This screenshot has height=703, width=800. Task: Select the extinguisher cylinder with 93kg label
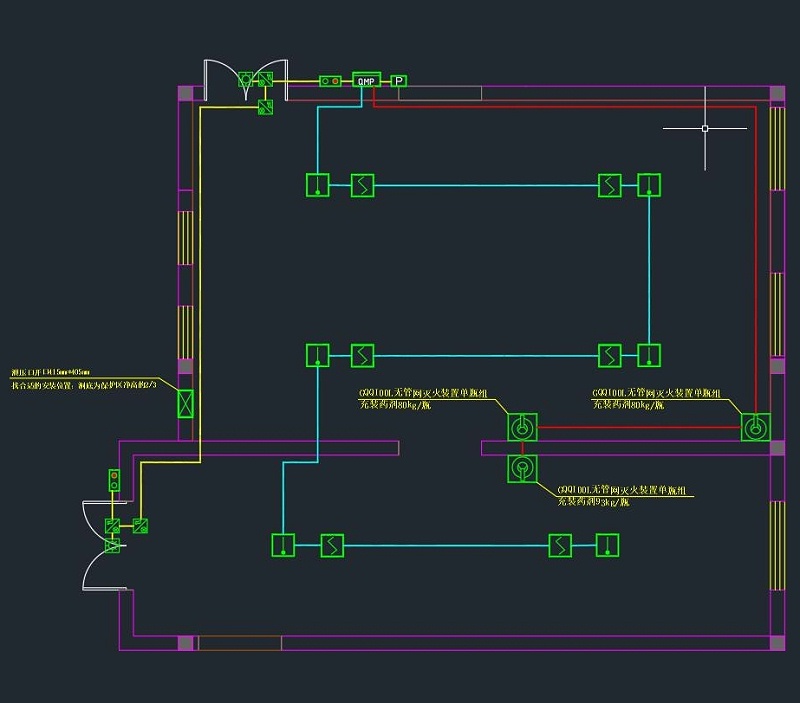(x=522, y=469)
